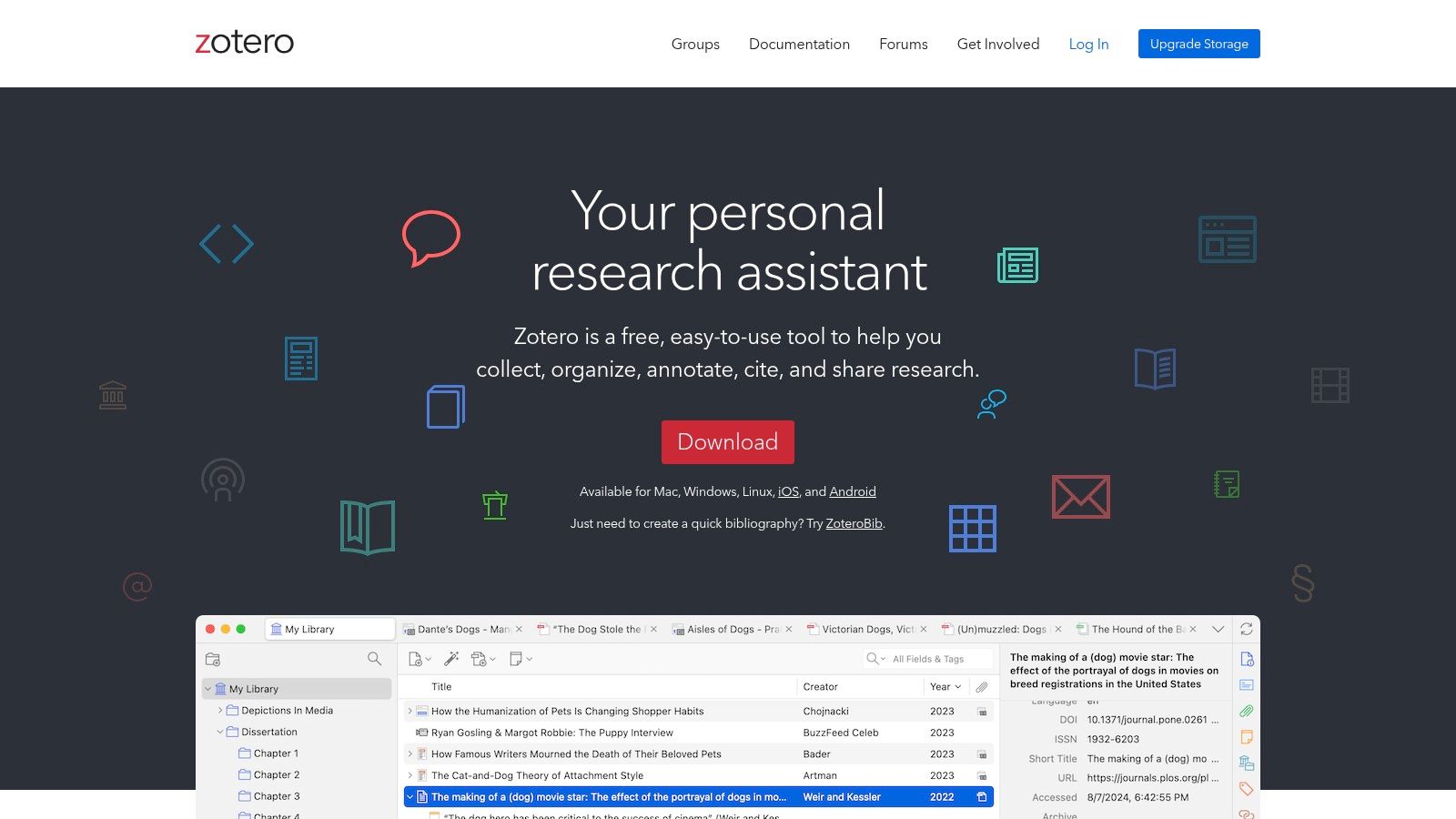Click the attachment icon in Weir and Kessler row
Screen dimensions: 1456x819
point(982,797)
